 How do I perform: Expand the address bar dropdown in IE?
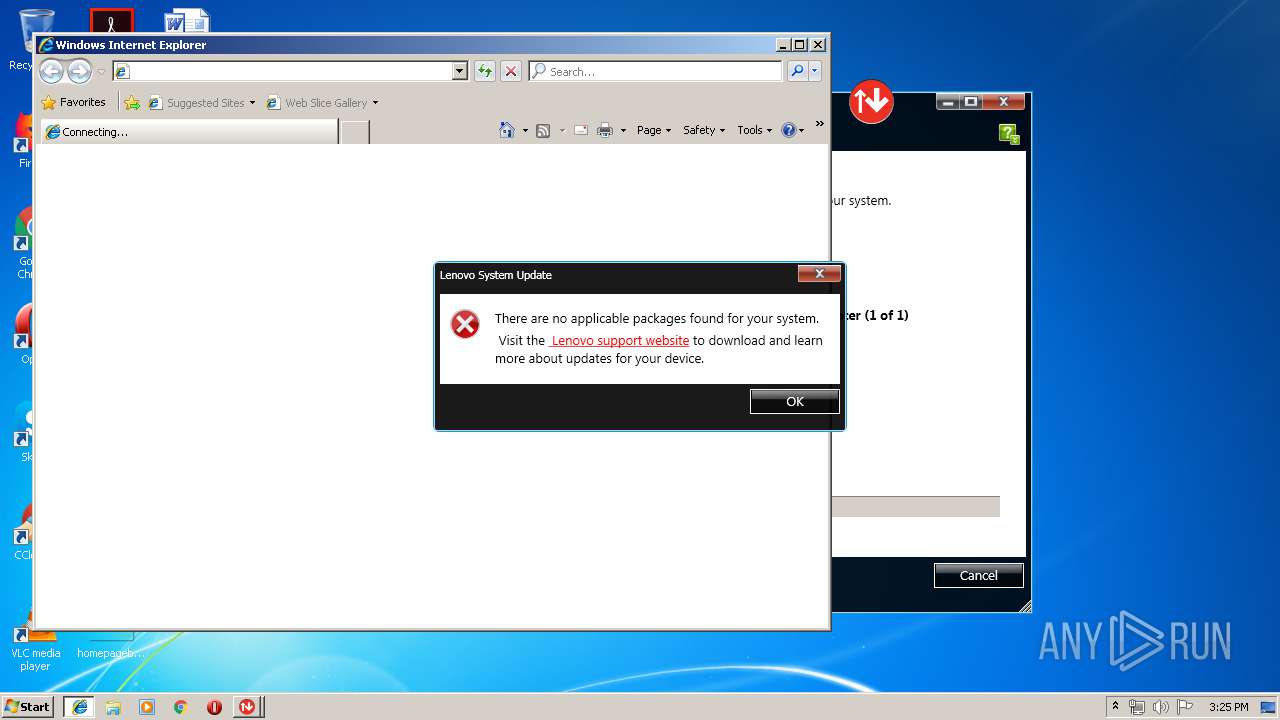click(x=460, y=71)
